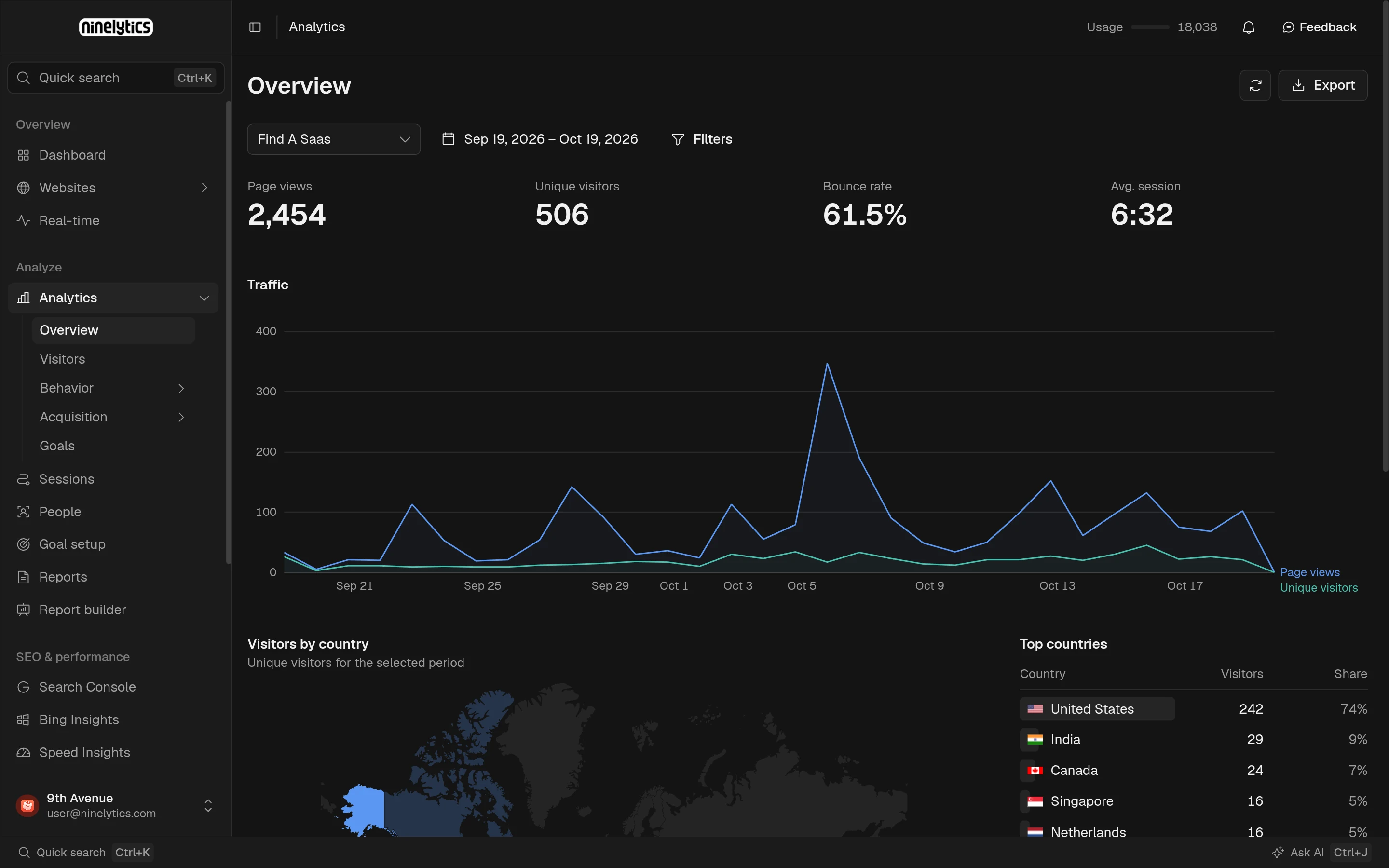Viewport: 1389px width, 868px height.
Task: Click Quick search in the bottom bar
Action: click(x=84, y=852)
